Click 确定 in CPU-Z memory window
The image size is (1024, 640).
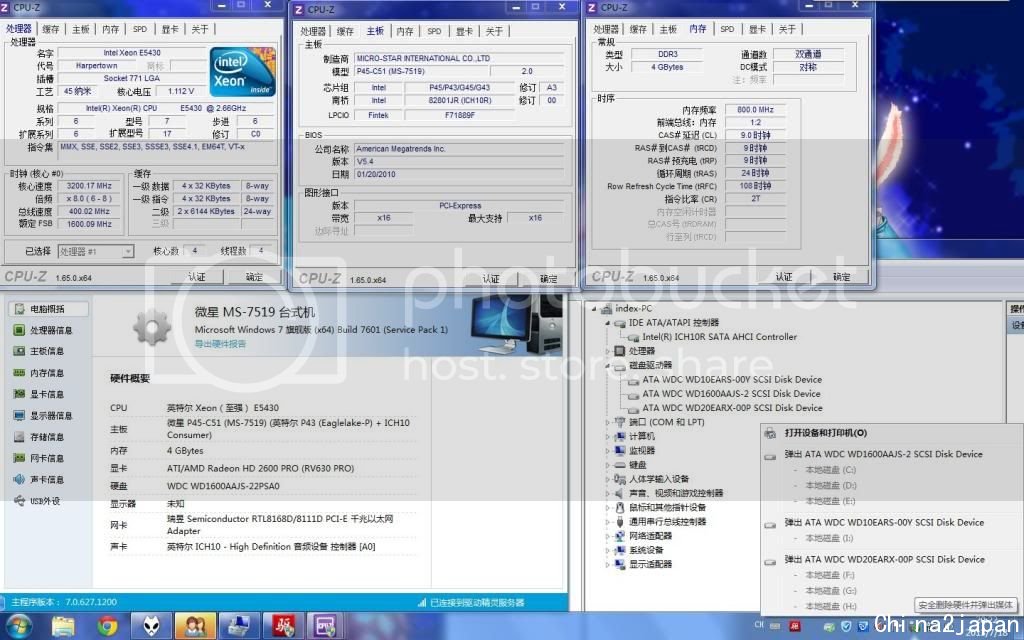click(842, 277)
